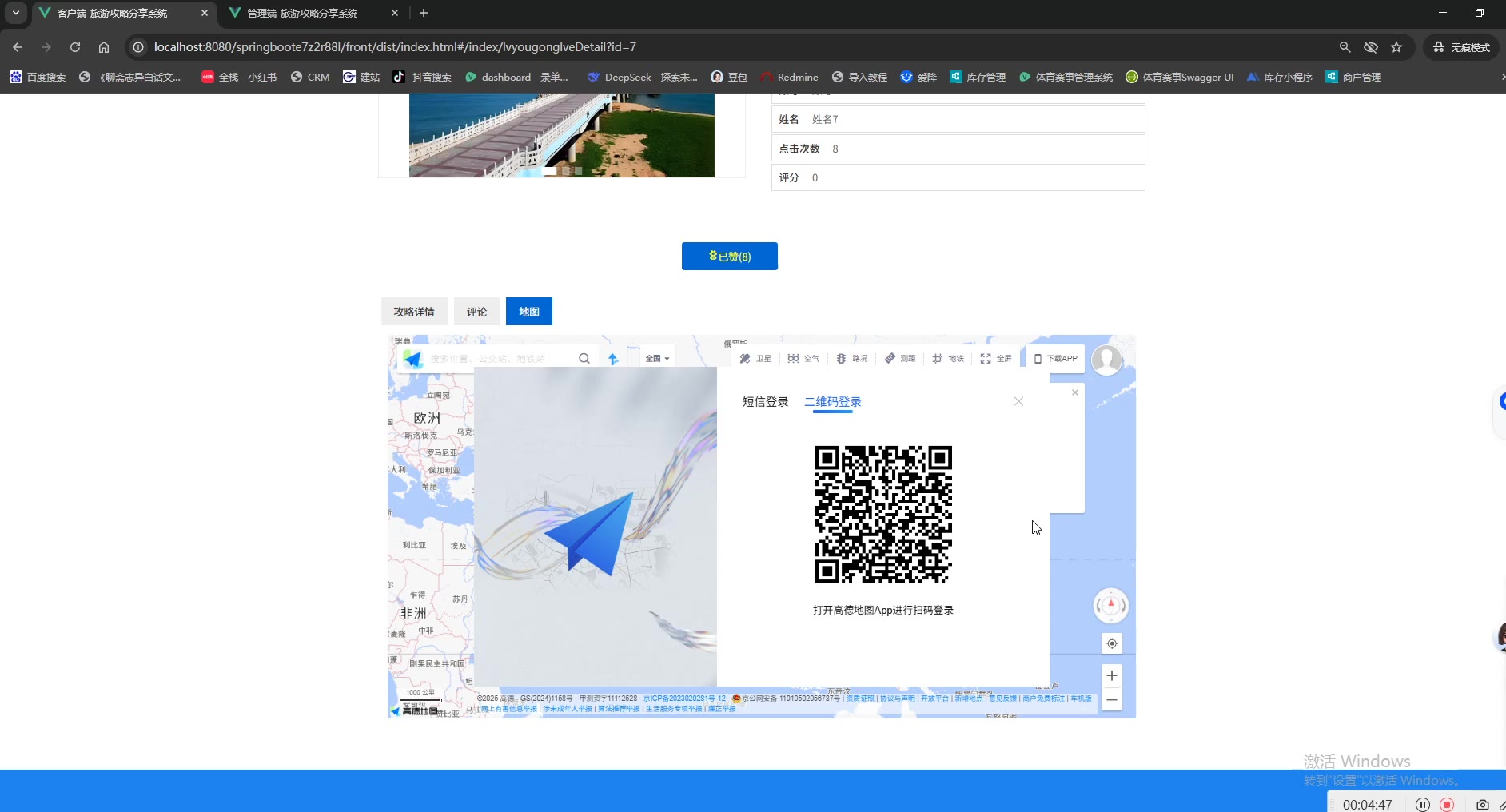
Task: Pause the screen recording
Action: click(1422, 804)
